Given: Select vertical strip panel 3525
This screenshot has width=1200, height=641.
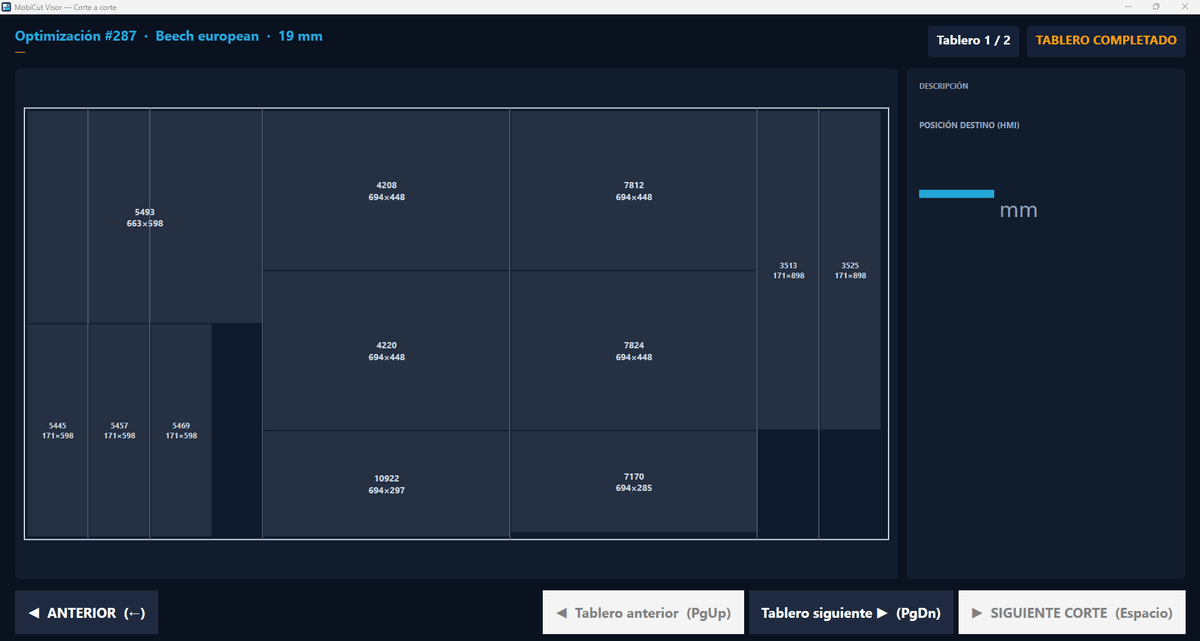Looking at the screenshot, I should coord(850,270).
